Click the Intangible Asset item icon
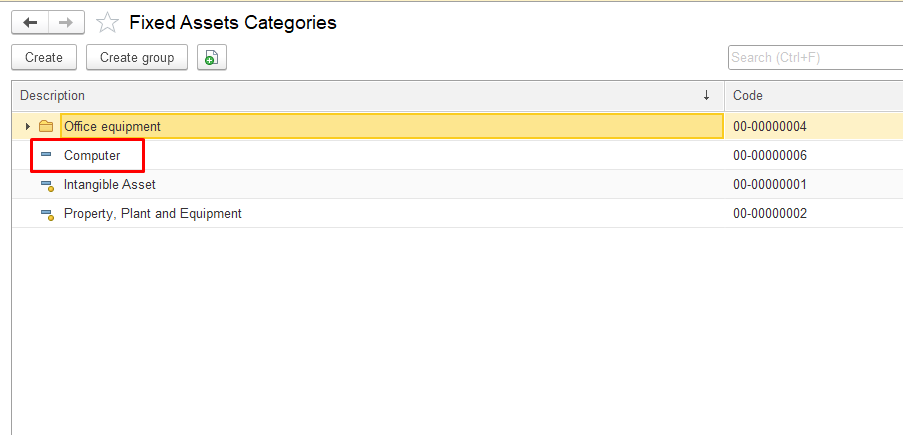The width and height of the screenshot is (903, 435). pyautogui.click(x=46, y=185)
